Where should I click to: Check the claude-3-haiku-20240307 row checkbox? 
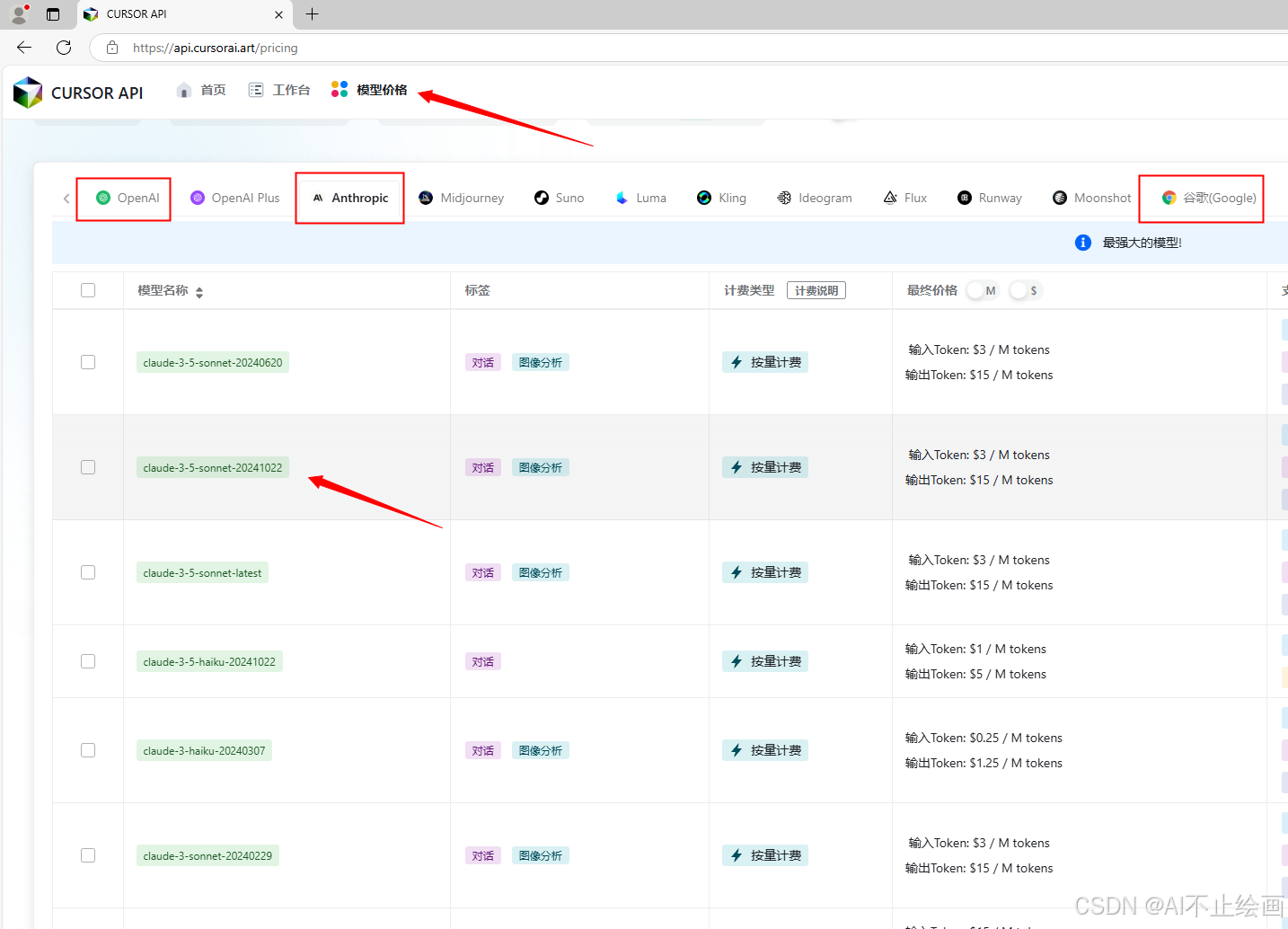point(88,750)
